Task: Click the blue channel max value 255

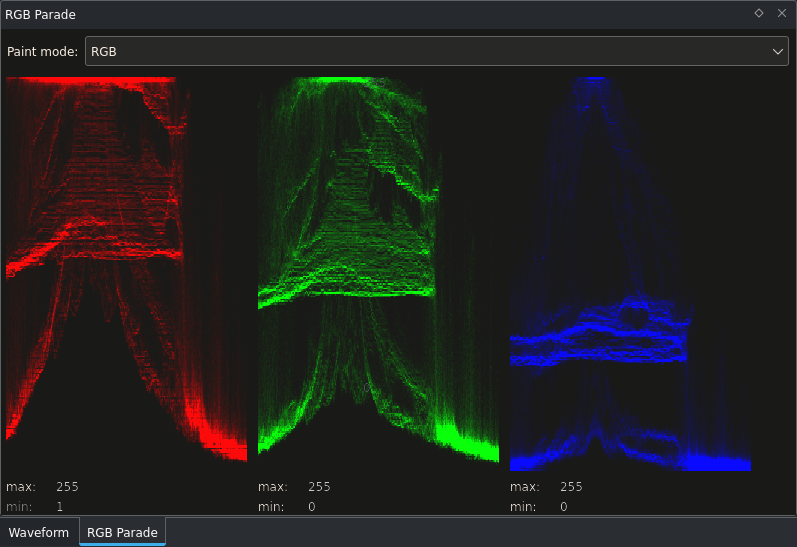Action: (571, 487)
